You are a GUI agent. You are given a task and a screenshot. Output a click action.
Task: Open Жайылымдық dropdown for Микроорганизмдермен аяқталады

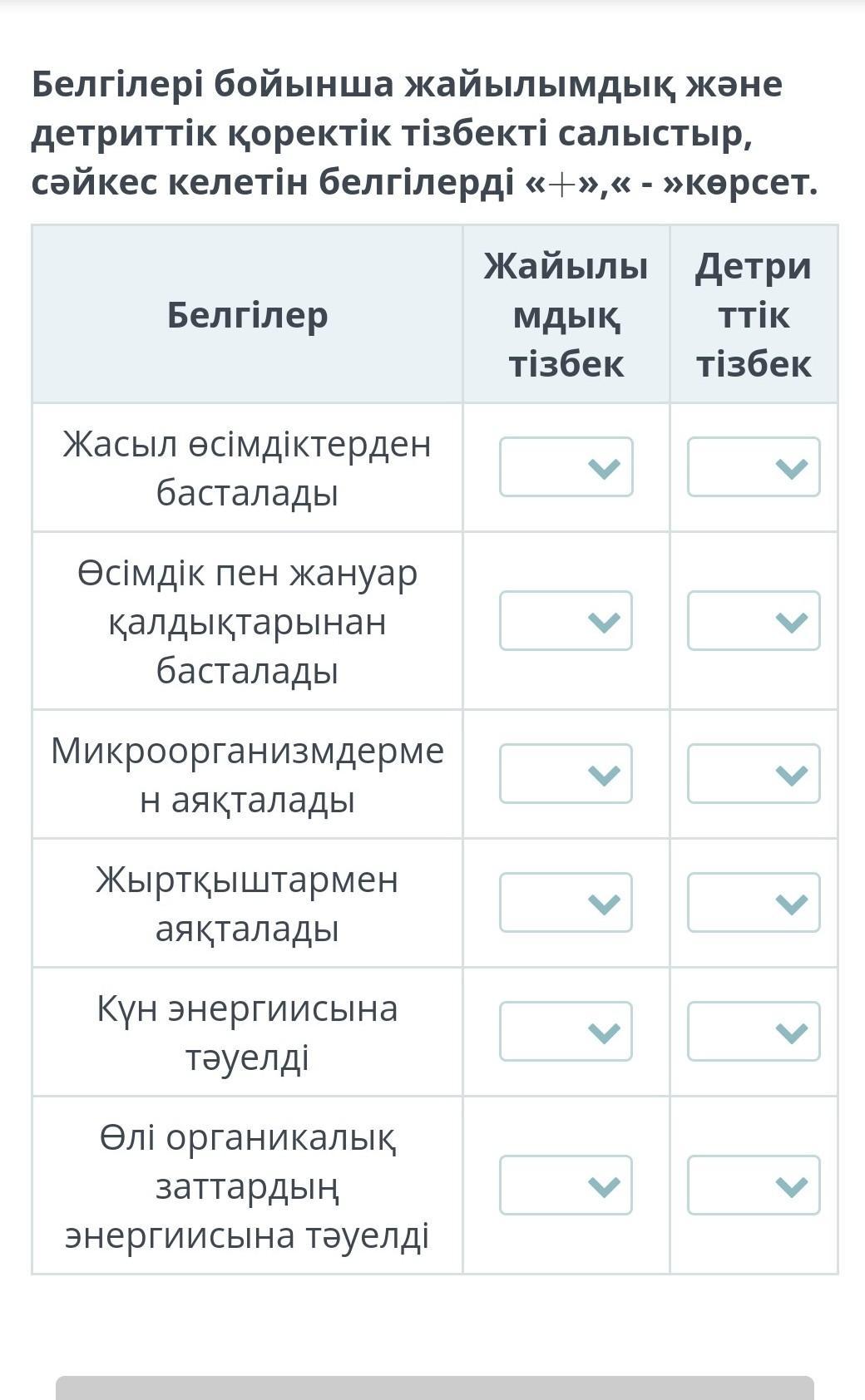click(566, 774)
